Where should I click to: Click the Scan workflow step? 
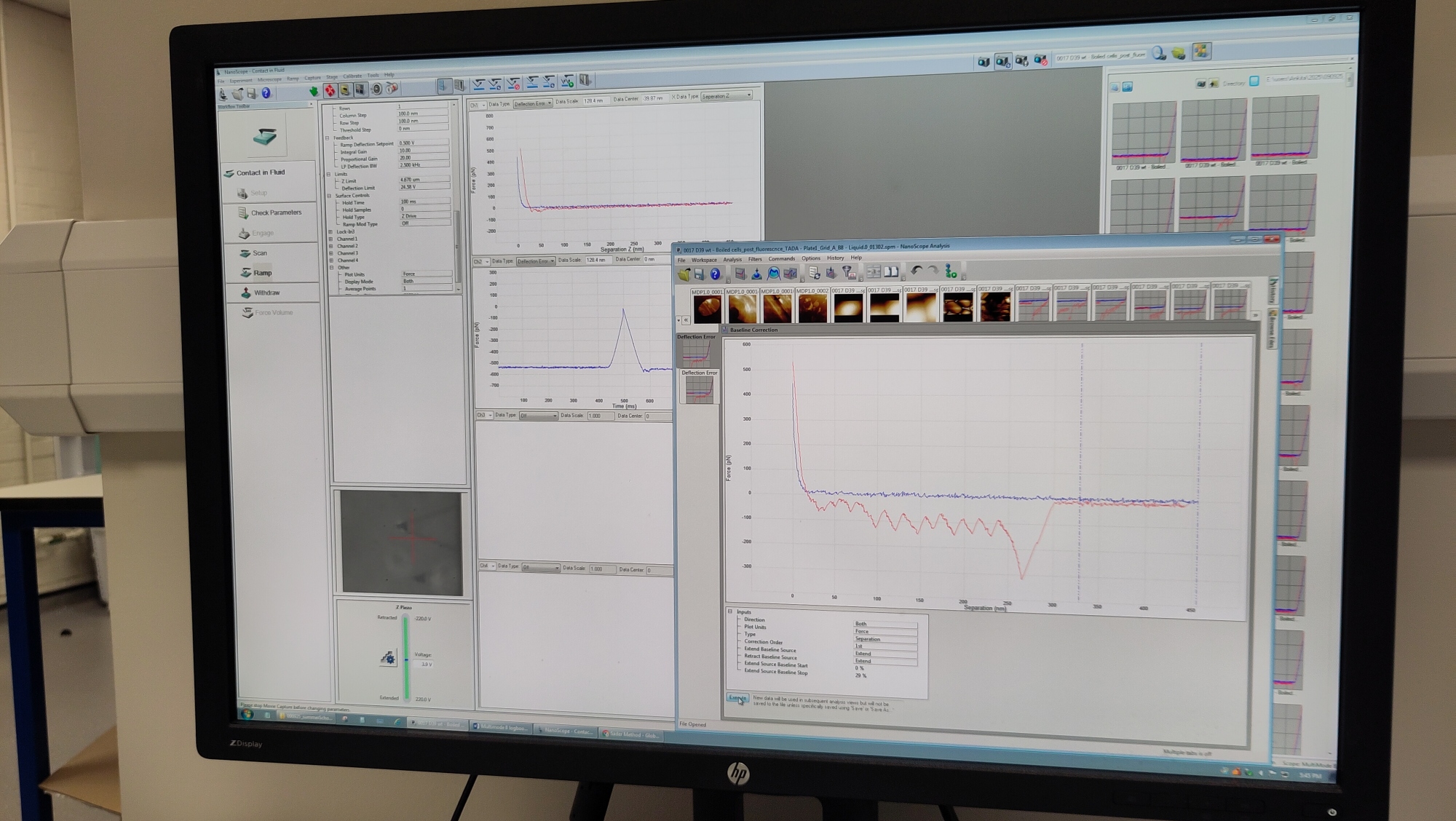[x=259, y=253]
